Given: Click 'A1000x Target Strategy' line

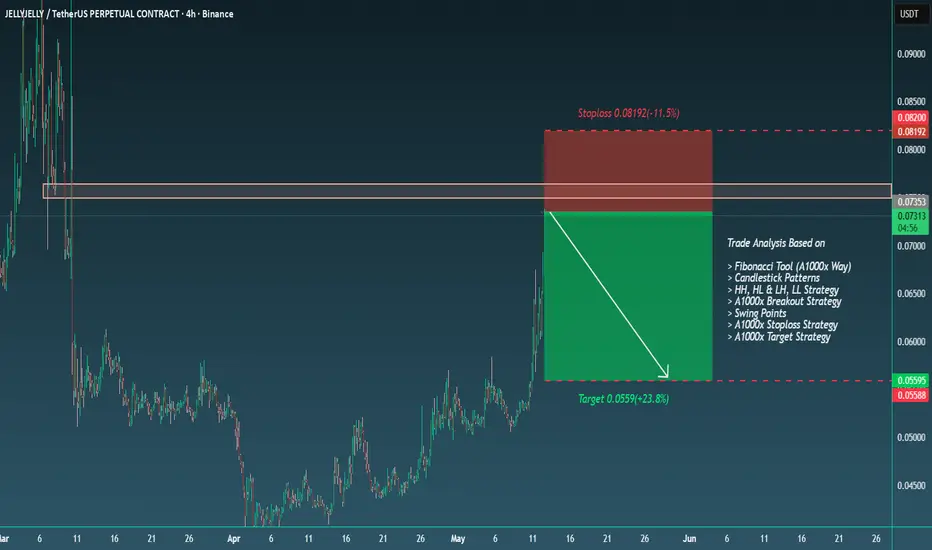Looking at the screenshot, I should 779,337.
